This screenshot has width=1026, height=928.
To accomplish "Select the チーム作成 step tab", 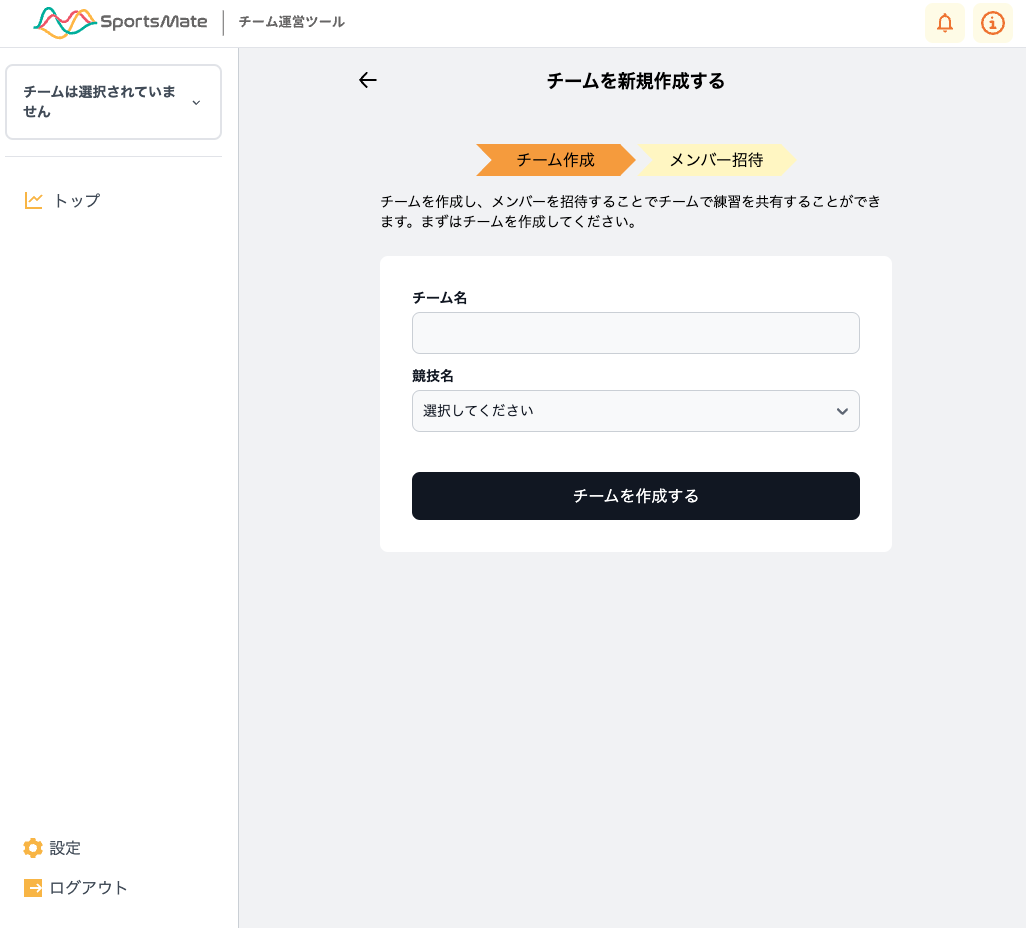I will point(556,160).
